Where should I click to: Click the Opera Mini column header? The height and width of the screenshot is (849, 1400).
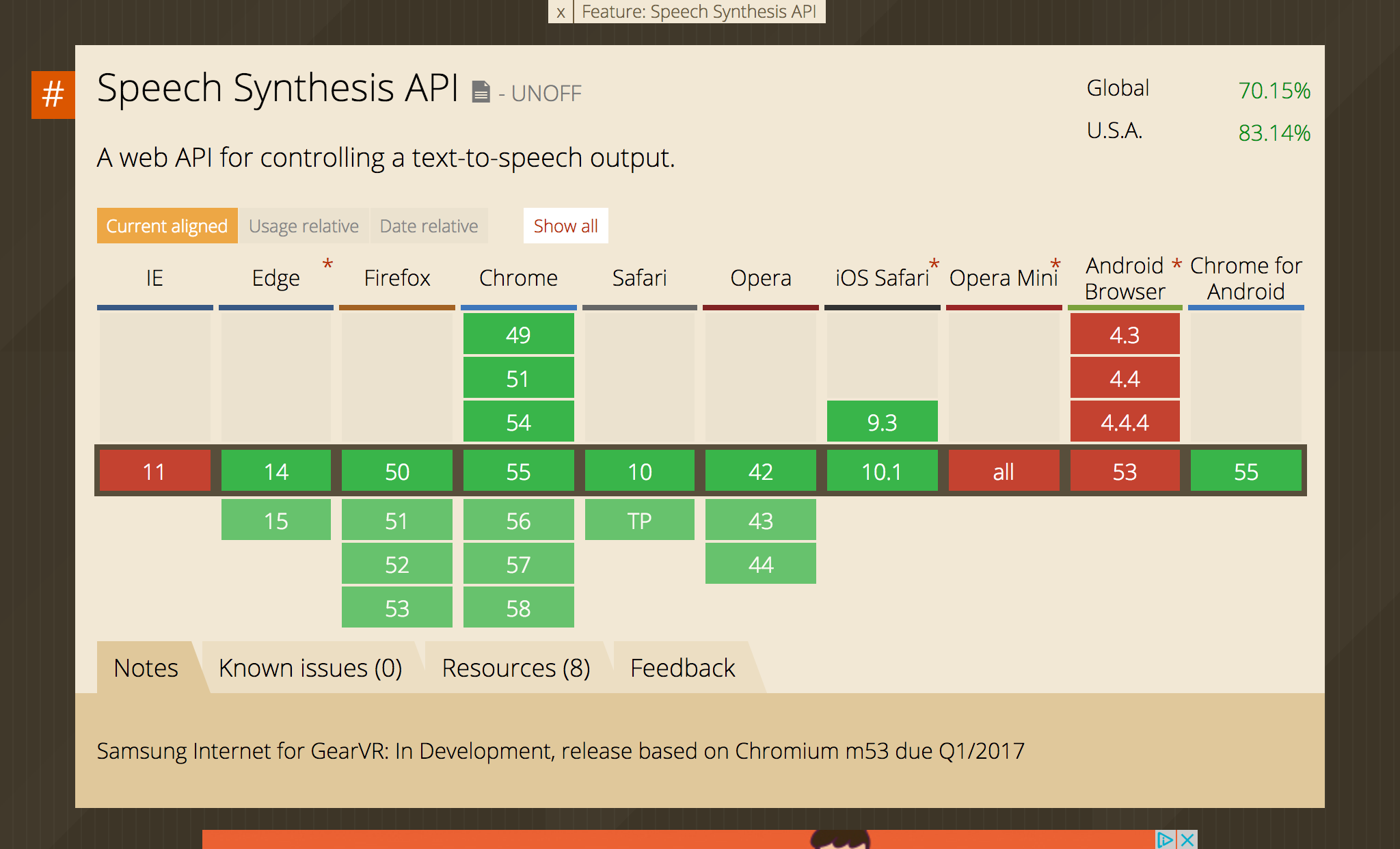(1004, 278)
